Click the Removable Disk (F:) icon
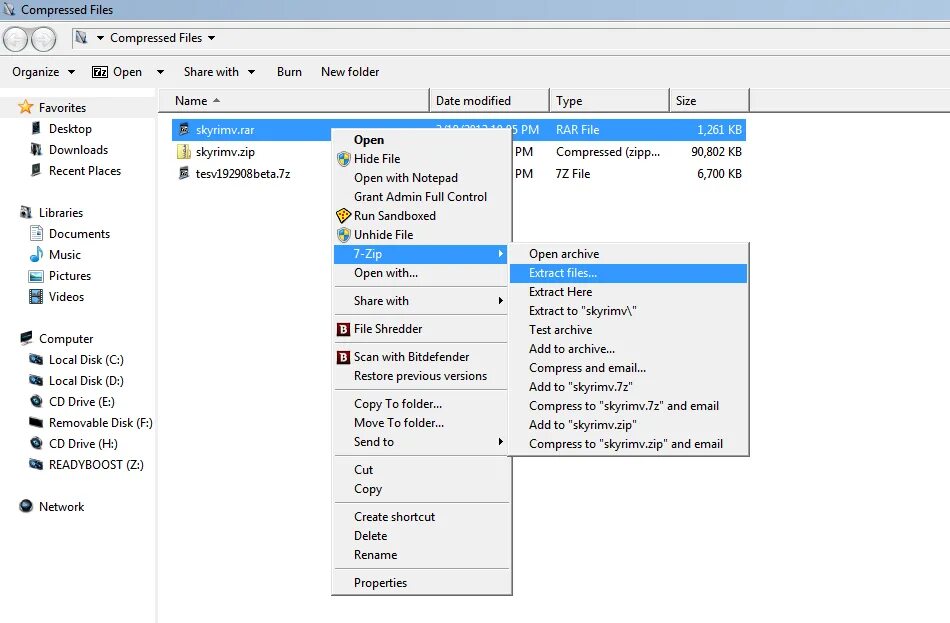950x623 pixels. coord(36,422)
